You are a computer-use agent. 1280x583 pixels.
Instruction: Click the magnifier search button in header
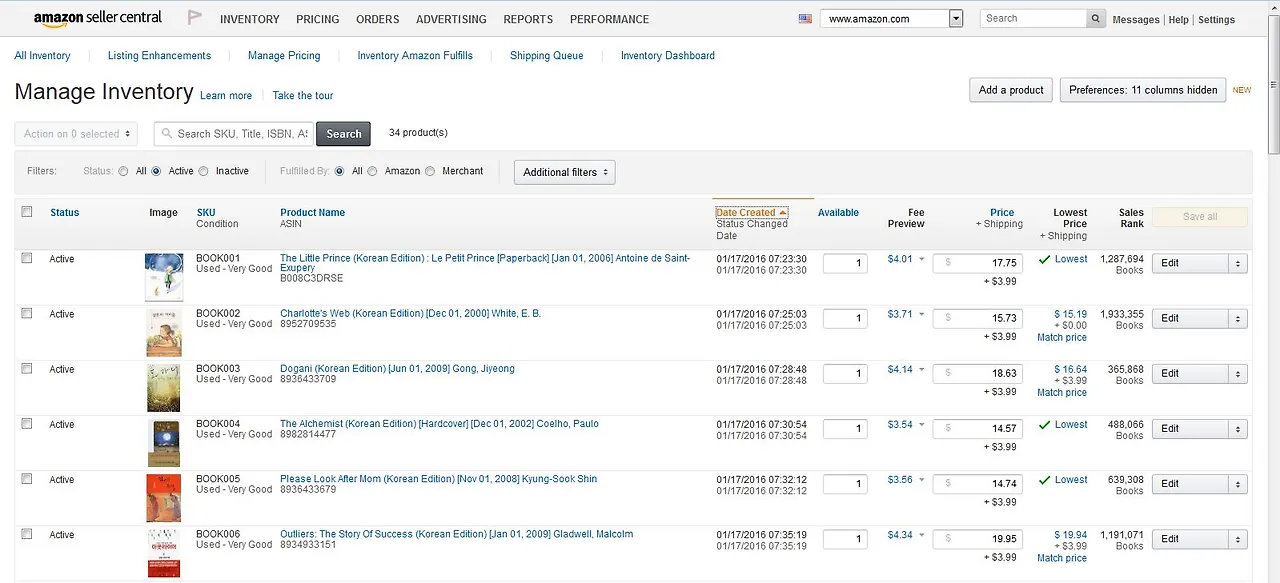pos(1096,18)
